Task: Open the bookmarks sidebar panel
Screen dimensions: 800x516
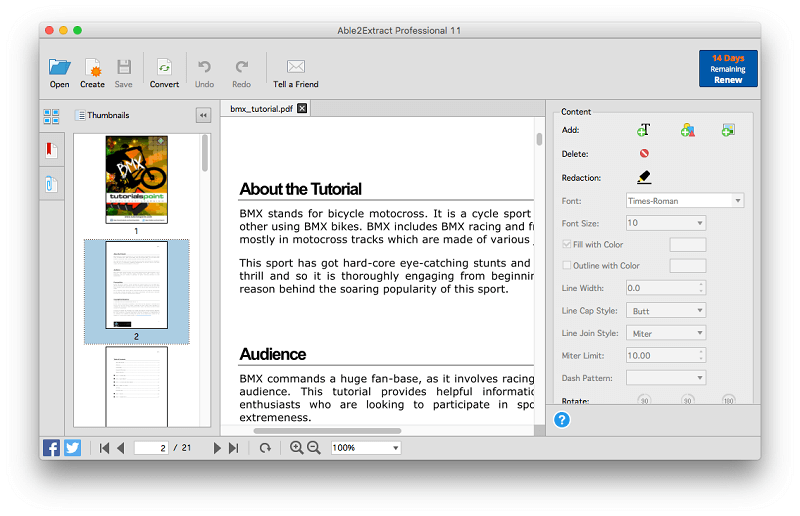Action: pyautogui.click(x=52, y=150)
